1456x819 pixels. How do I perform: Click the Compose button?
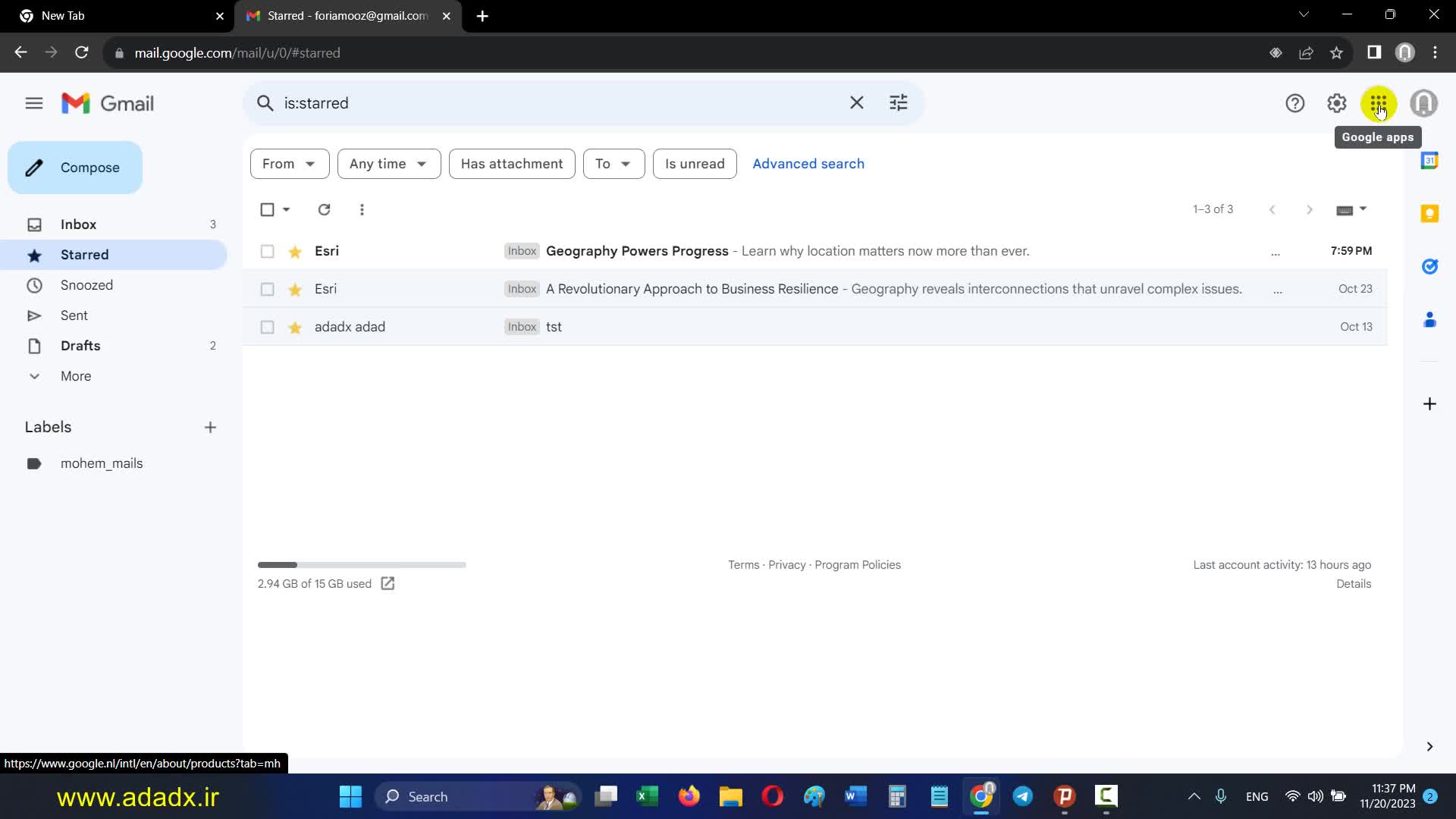tap(75, 168)
